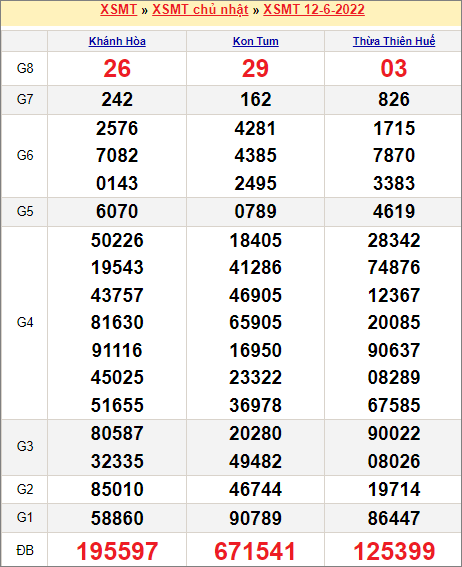Image resolution: width=462 pixels, height=567 pixels.
Task: Open the Kon Tum province link
Action: coord(256,41)
